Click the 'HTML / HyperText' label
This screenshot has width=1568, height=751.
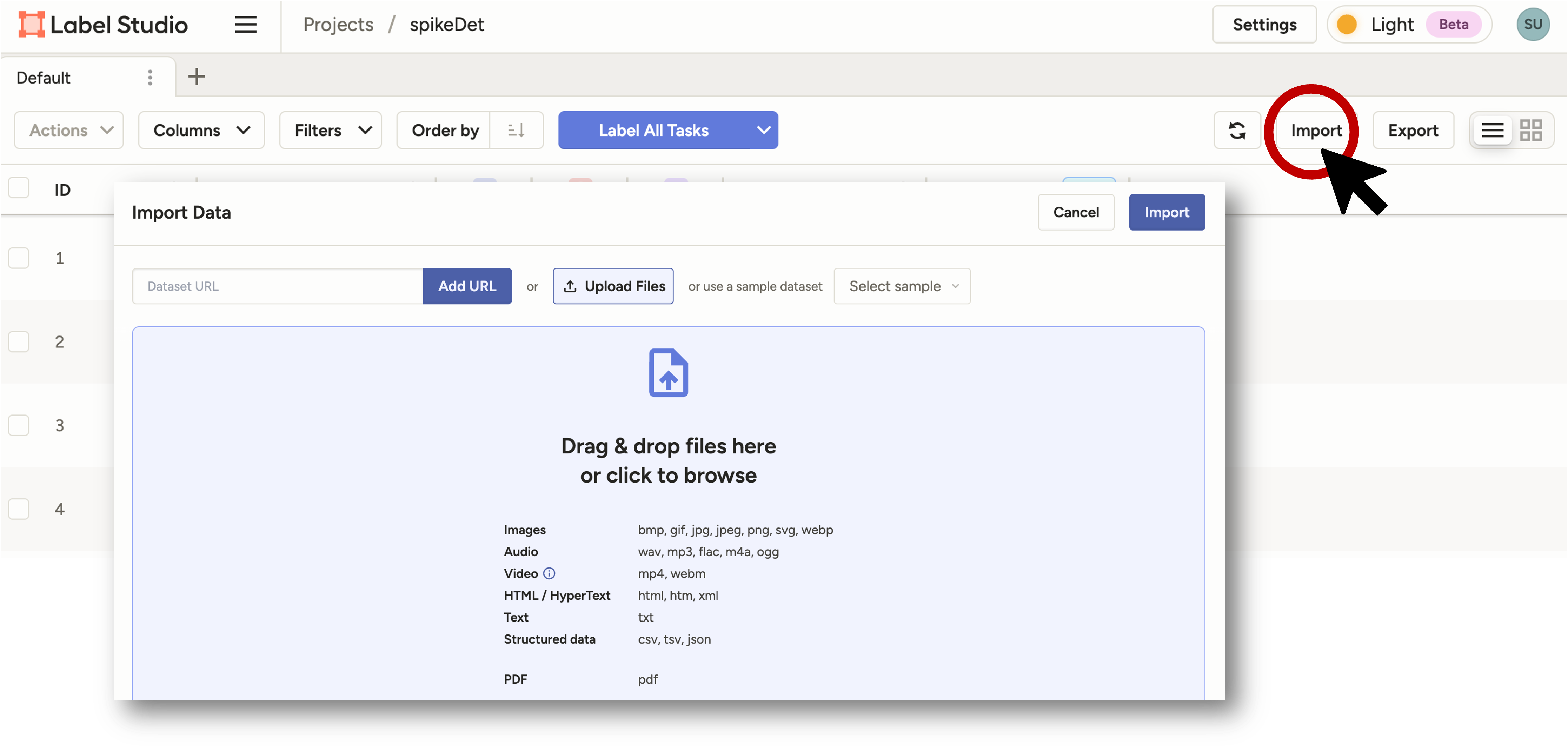[x=556, y=595]
